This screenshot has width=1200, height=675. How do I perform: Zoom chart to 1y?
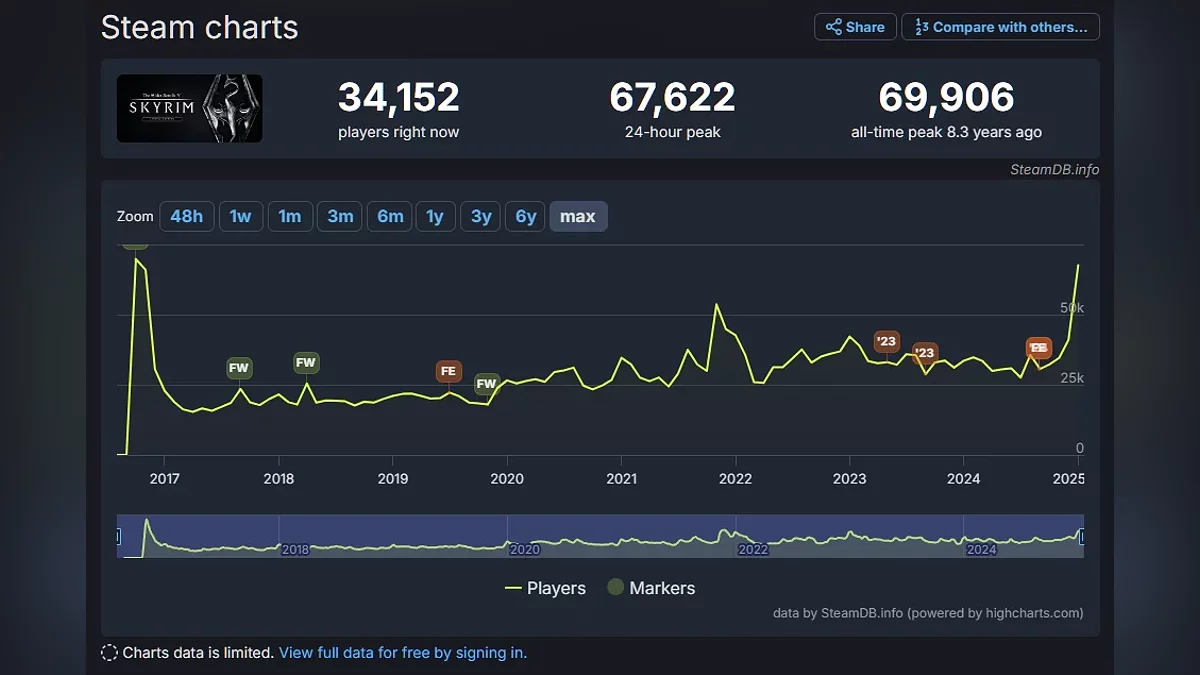435,216
